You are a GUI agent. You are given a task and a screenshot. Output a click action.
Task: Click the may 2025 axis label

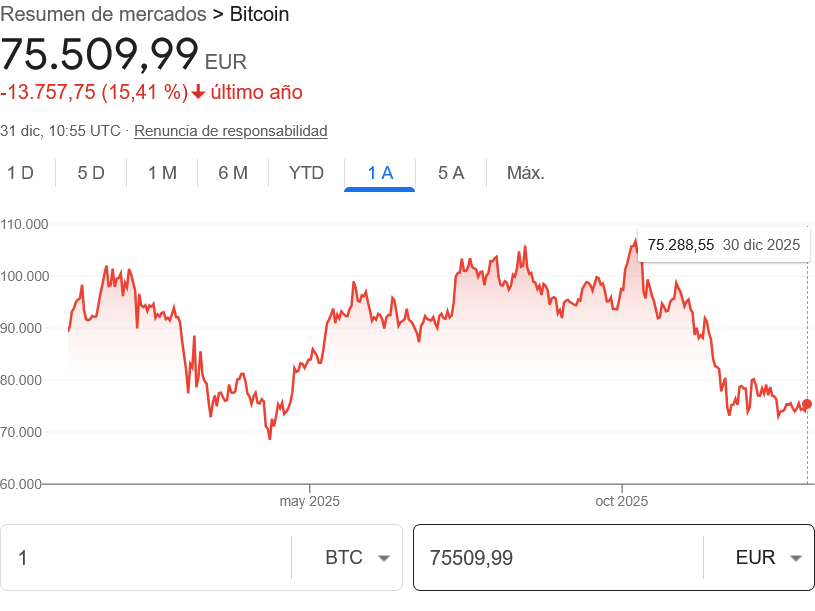[310, 501]
